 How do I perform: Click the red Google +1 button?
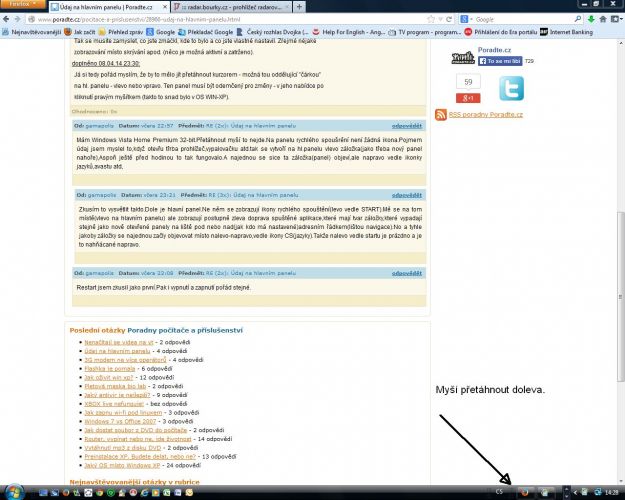(x=468, y=98)
